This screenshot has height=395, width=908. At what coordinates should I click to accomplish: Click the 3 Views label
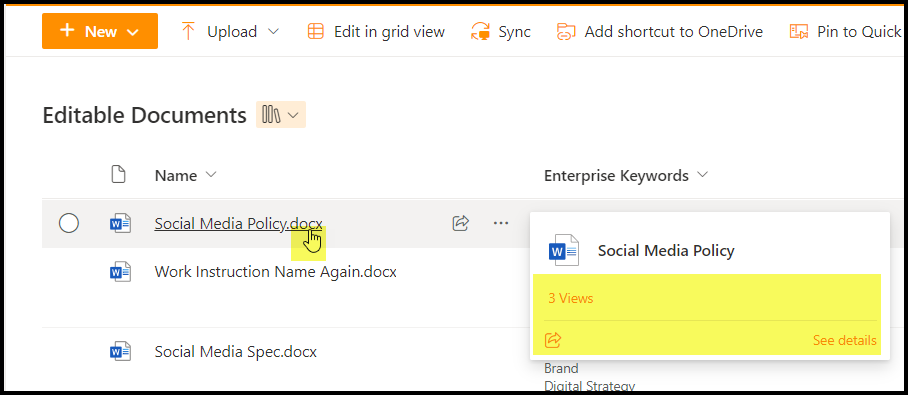tap(570, 299)
